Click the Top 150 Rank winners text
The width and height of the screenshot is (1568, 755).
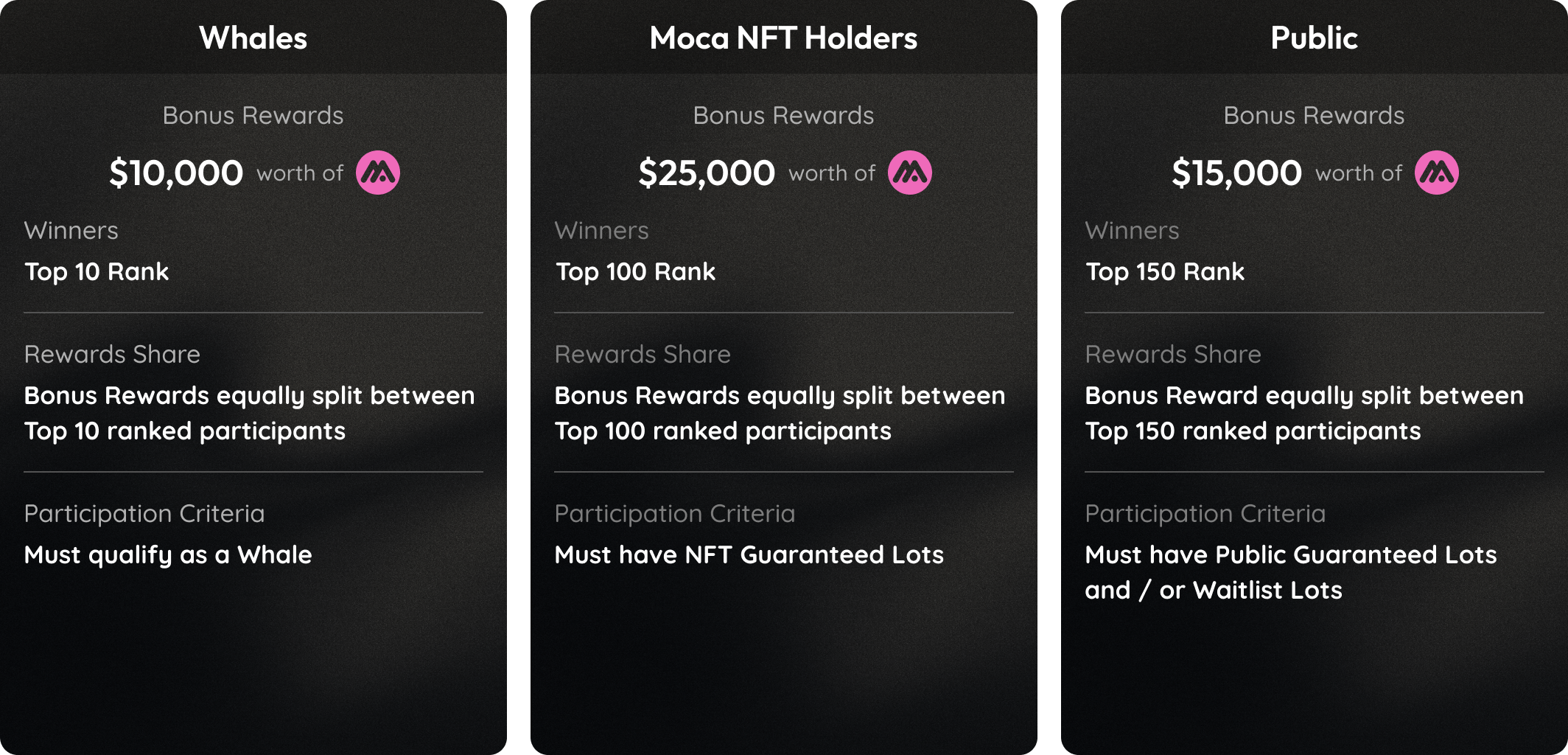point(1165,272)
